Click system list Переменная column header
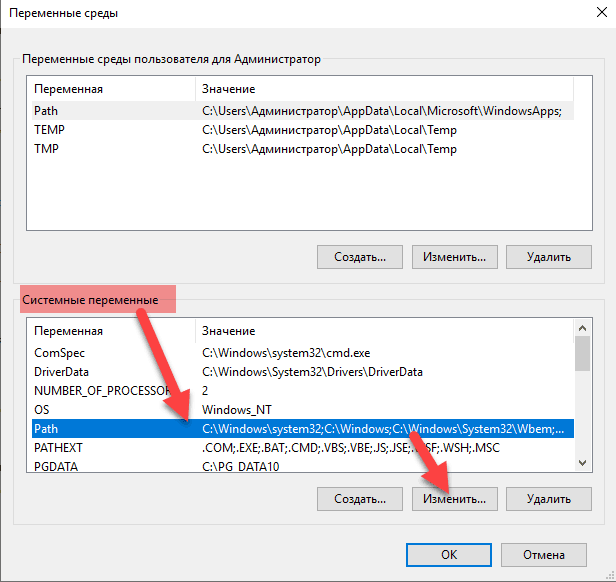This screenshot has height=582, width=616. [x=110, y=331]
